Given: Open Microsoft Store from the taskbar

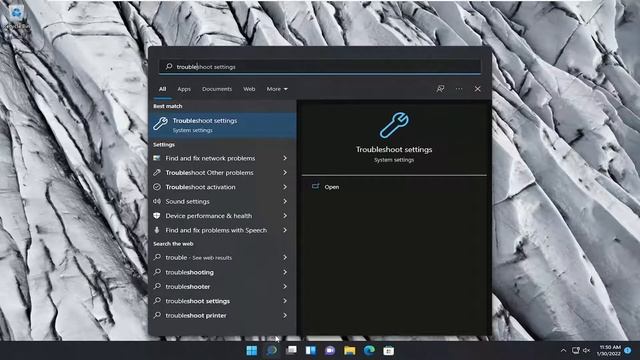Looking at the screenshot, I should point(389,351).
